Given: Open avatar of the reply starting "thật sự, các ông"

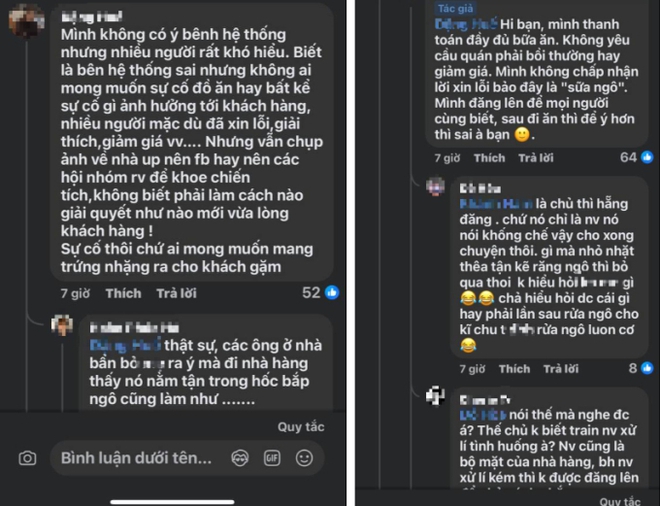Looking at the screenshot, I should coord(63,325).
